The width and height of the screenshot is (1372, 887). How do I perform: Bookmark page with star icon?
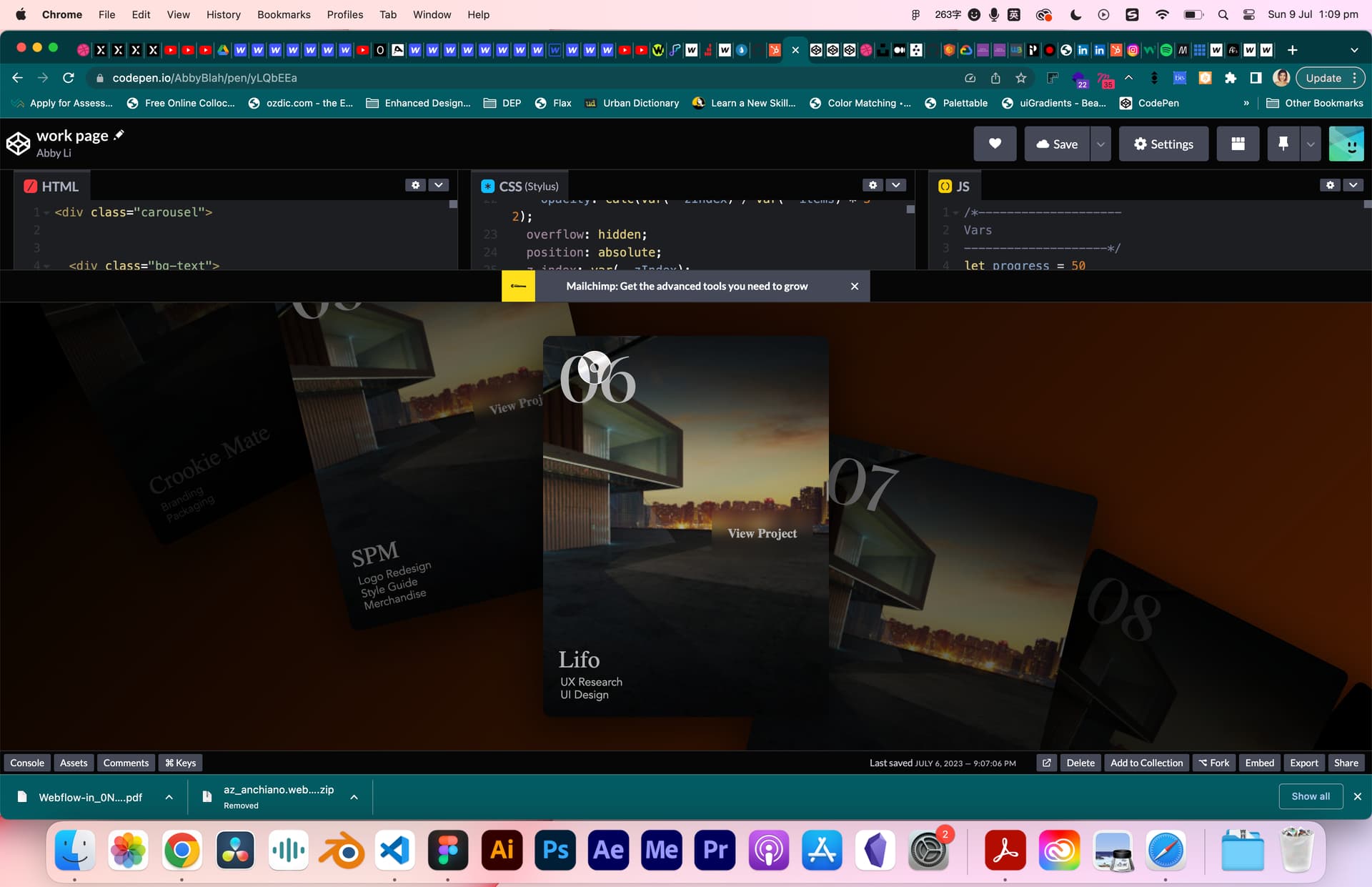click(x=1020, y=78)
